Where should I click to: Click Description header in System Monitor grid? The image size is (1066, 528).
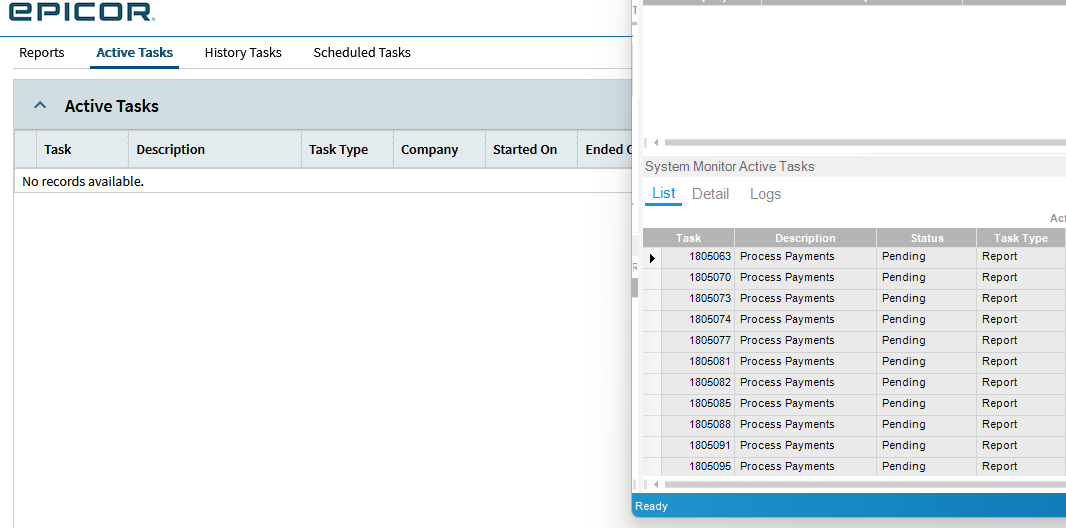pyautogui.click(x=806, y=238)
